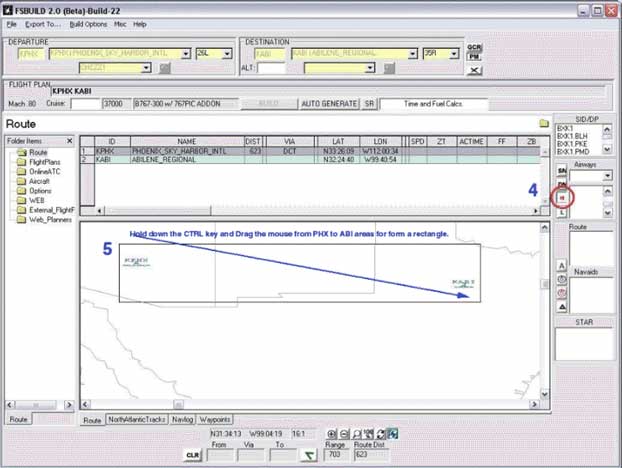
Task: Open the yellow folder icon above SID/DP
Action: pyautogui.click(x=544, y=123)
